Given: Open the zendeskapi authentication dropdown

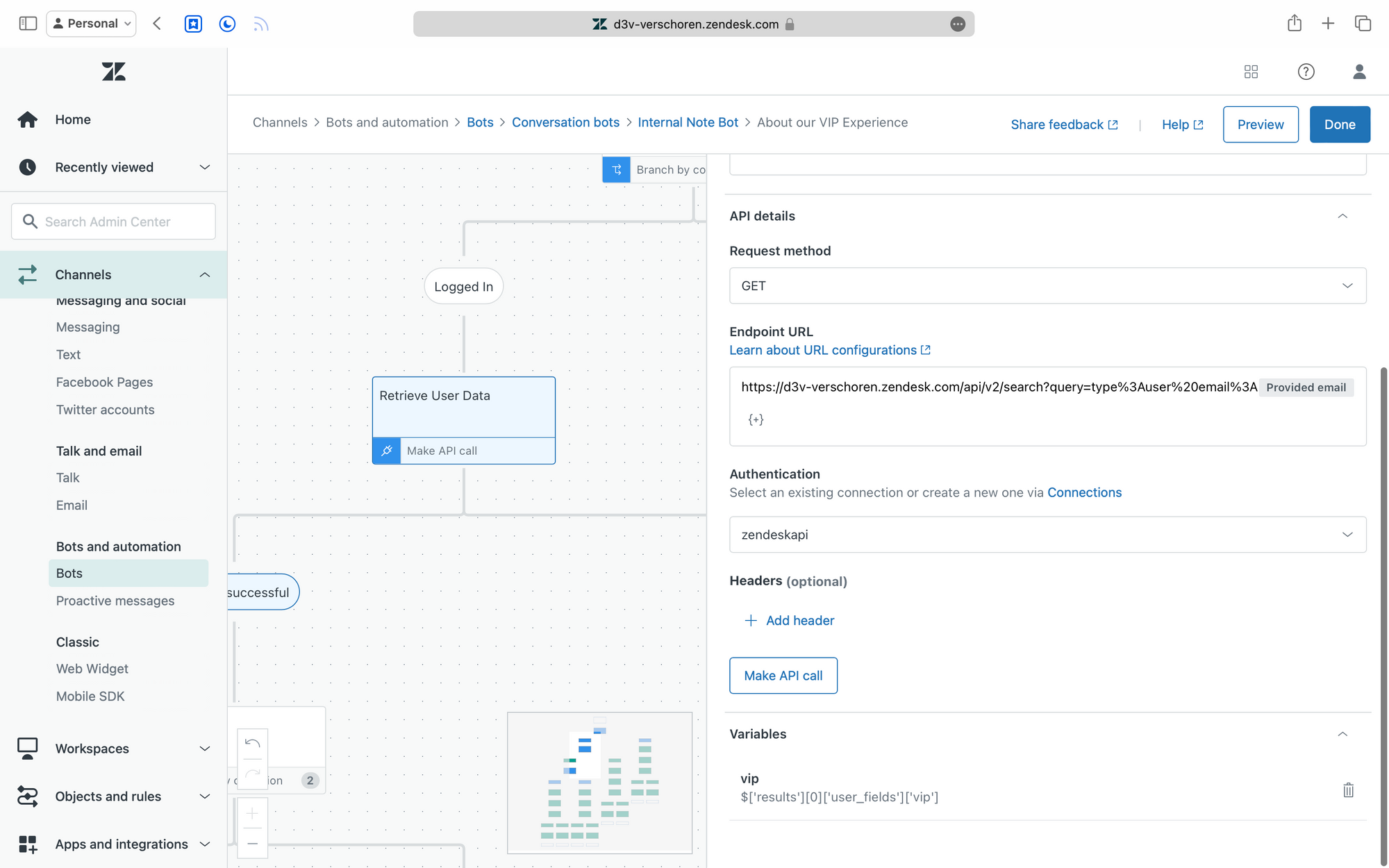Looking at the screenshot, I should click(x=1047, y=535).
